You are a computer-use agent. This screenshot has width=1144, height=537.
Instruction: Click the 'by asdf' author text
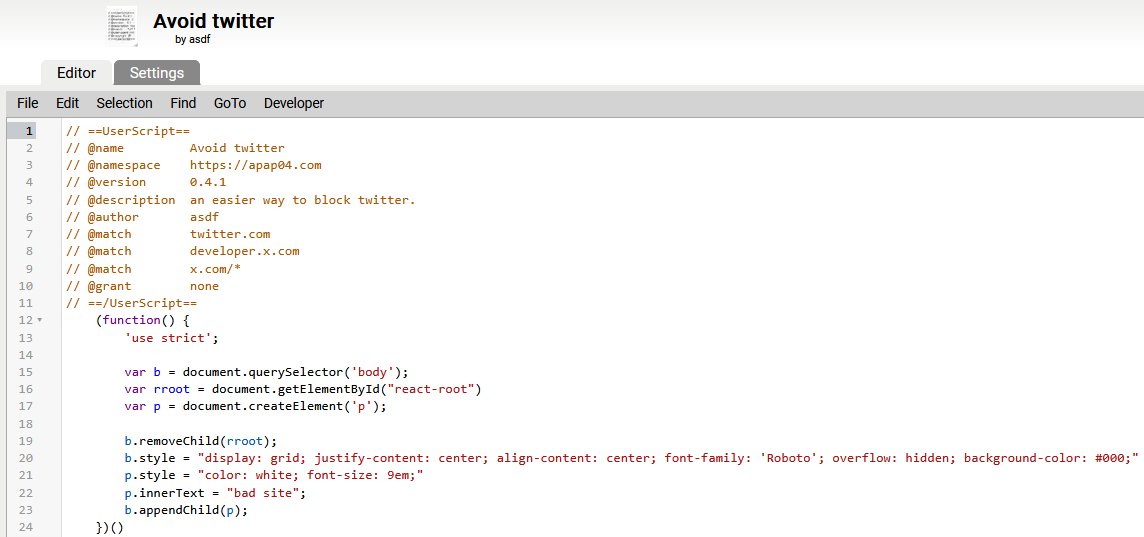(x=193, y=39)
